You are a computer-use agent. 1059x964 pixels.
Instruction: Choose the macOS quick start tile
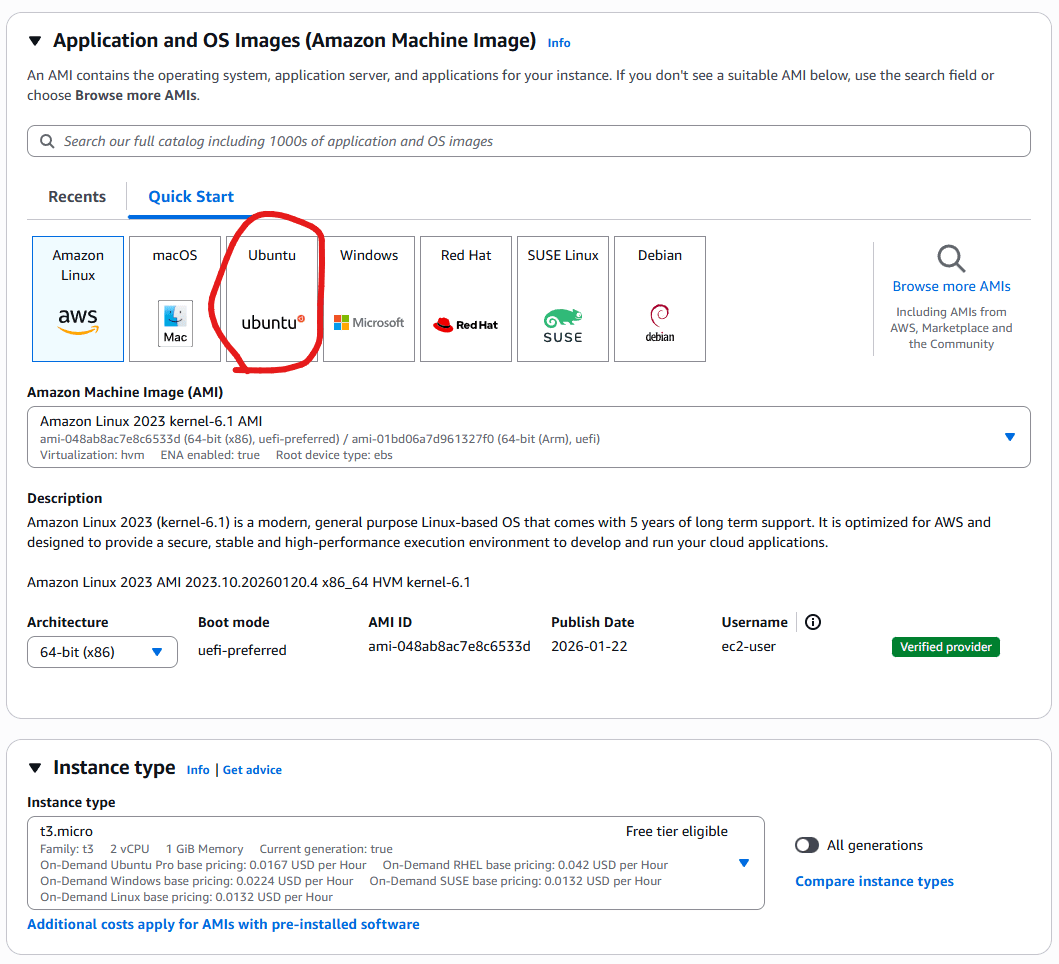pyautogui.click(x=175, y=299)
